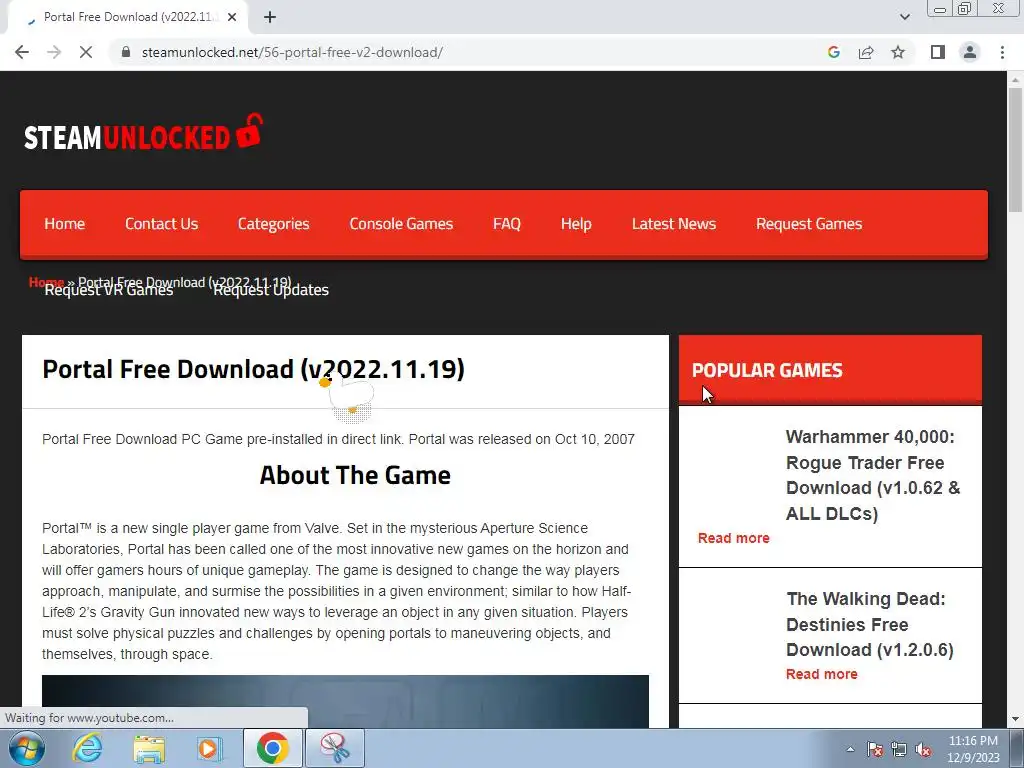
Task: Click the address bar URL
Action: [292, 52]
